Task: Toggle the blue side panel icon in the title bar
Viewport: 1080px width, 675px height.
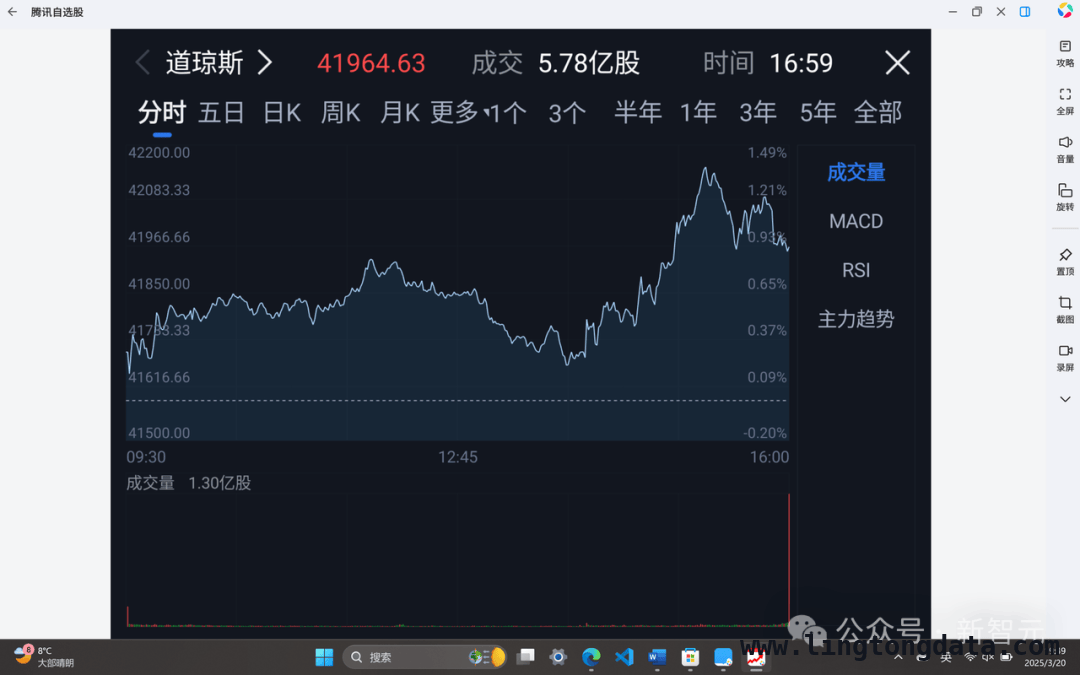Action: click(x=1025, y=12)
